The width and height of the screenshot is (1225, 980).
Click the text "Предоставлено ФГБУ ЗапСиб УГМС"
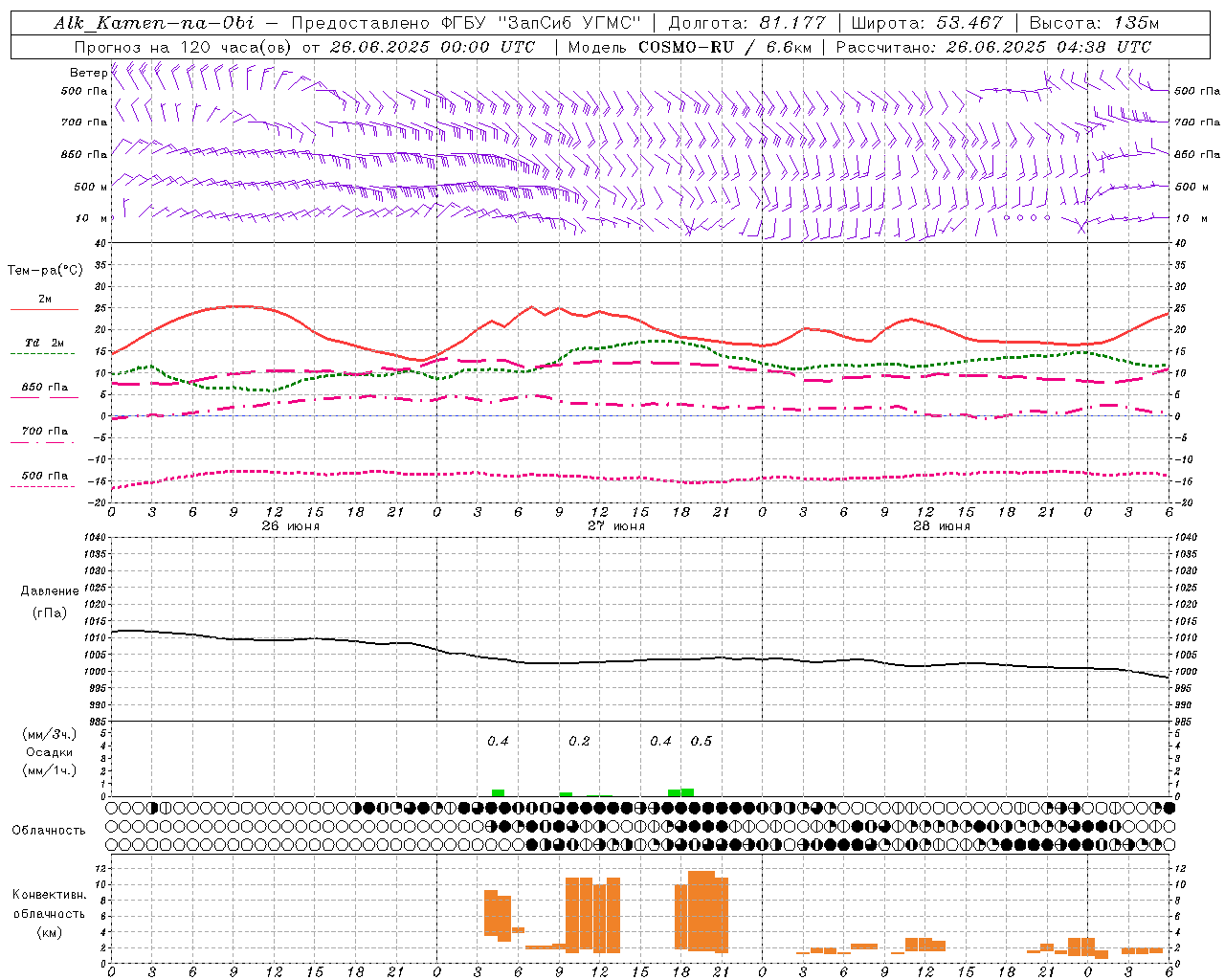pyautogui.click(x=465, y=23)
